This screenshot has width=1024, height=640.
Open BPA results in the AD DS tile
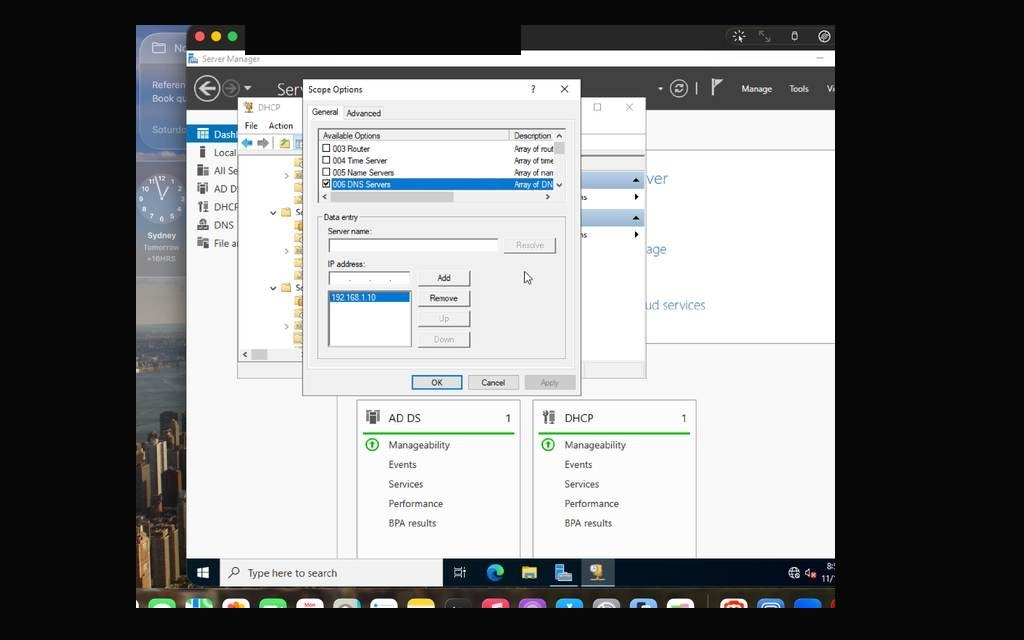412,523
